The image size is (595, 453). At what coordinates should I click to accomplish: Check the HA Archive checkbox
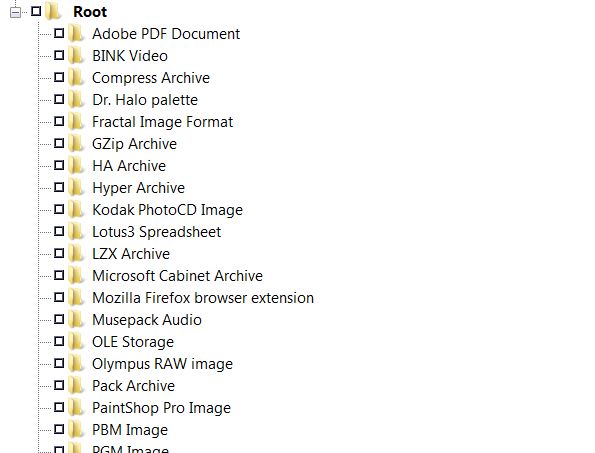59,165
